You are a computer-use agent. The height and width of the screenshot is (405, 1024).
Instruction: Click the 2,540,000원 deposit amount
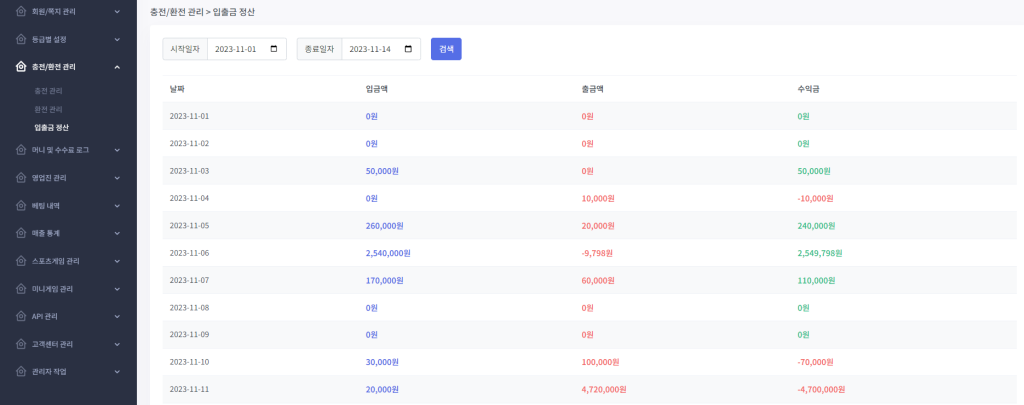point(388,253)
